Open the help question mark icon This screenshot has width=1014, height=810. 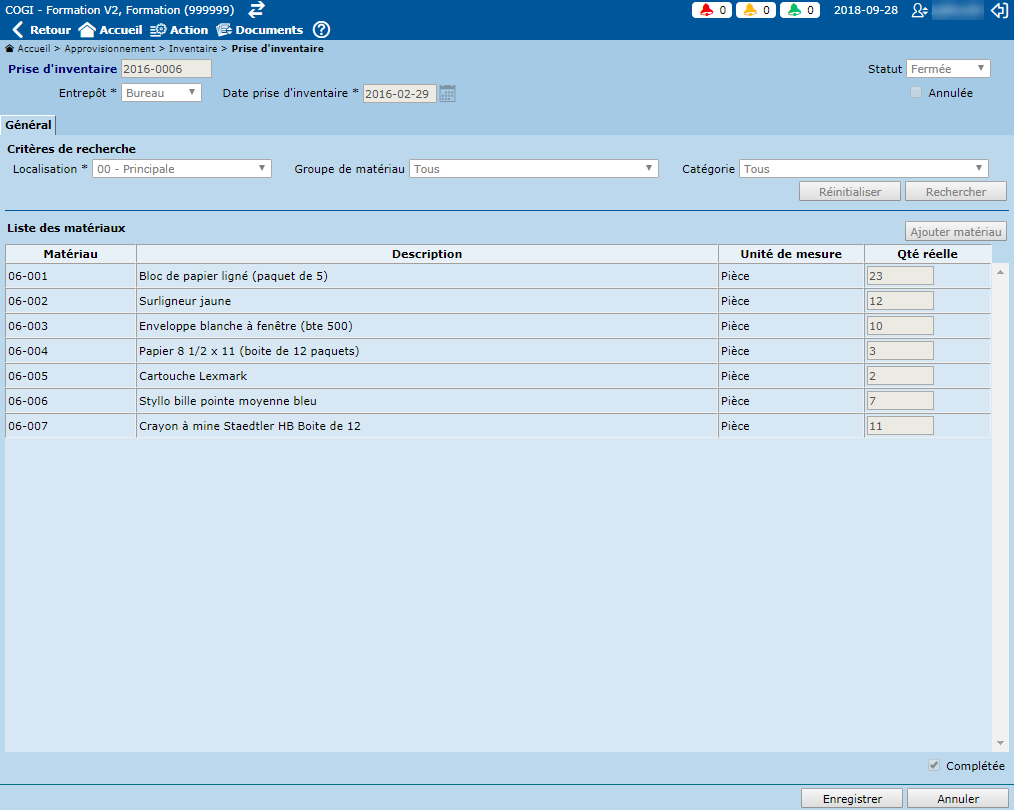point(321,30)
